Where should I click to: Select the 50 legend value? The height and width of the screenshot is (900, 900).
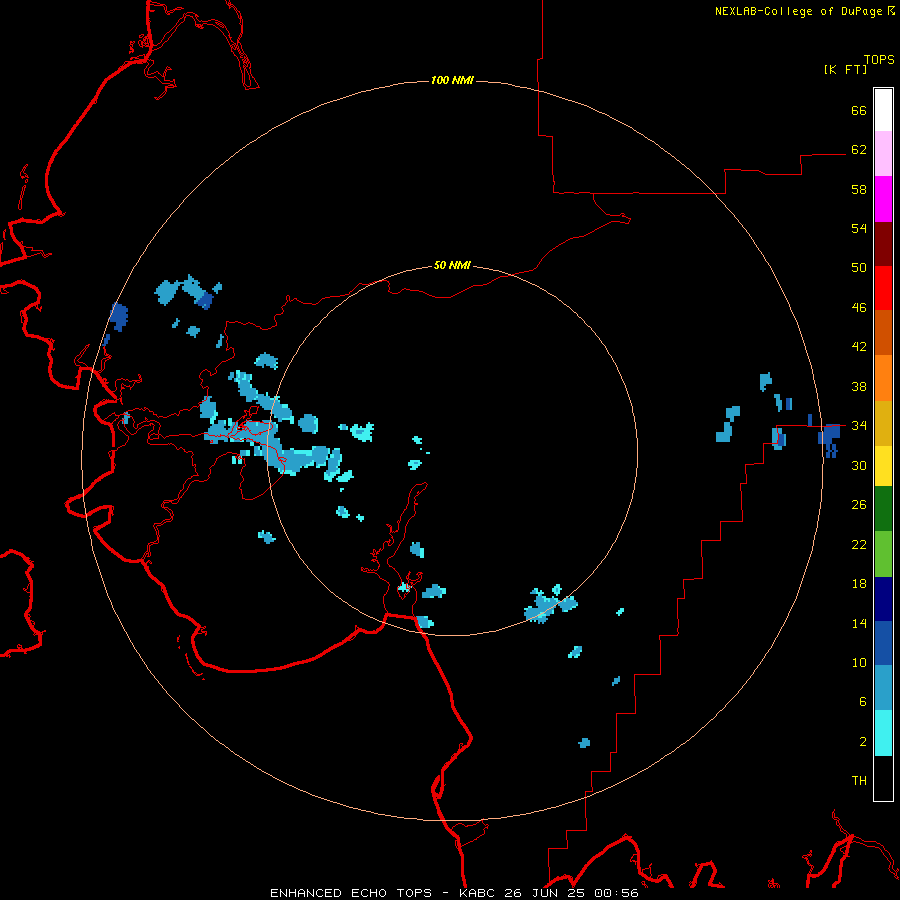point(859,268)
